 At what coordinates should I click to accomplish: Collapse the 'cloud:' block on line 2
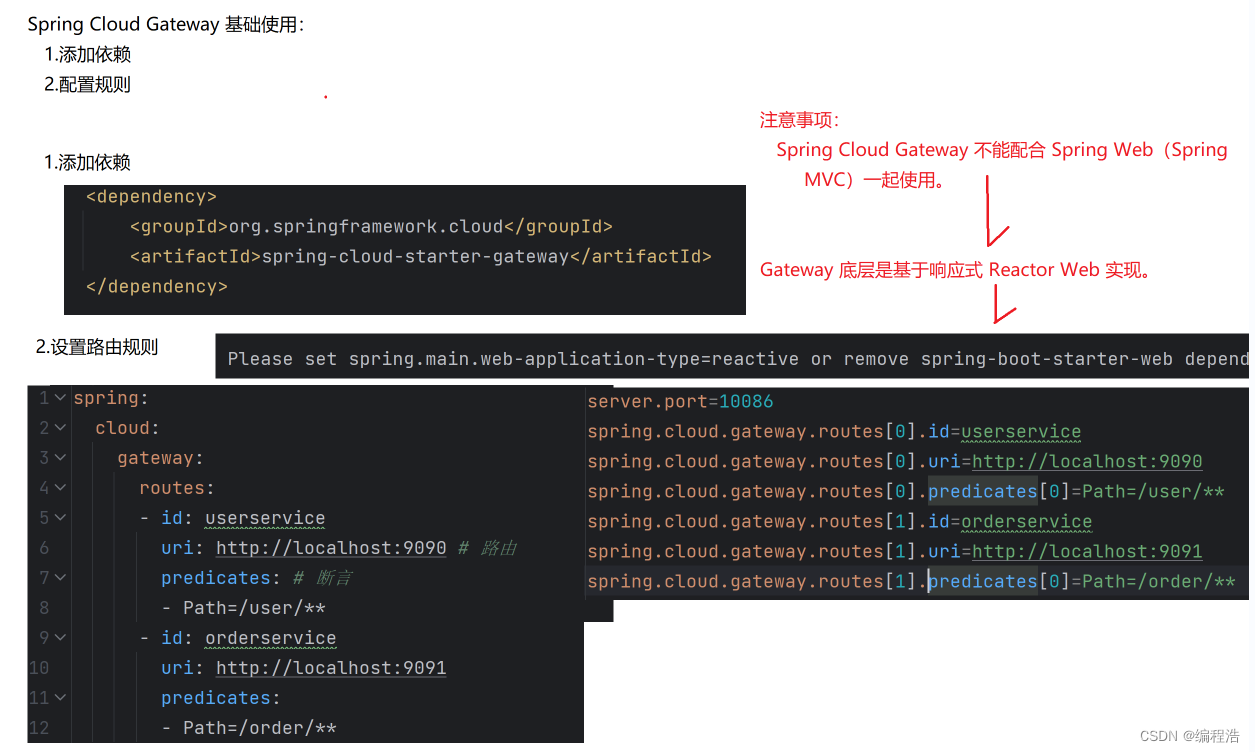pos(60,428)
